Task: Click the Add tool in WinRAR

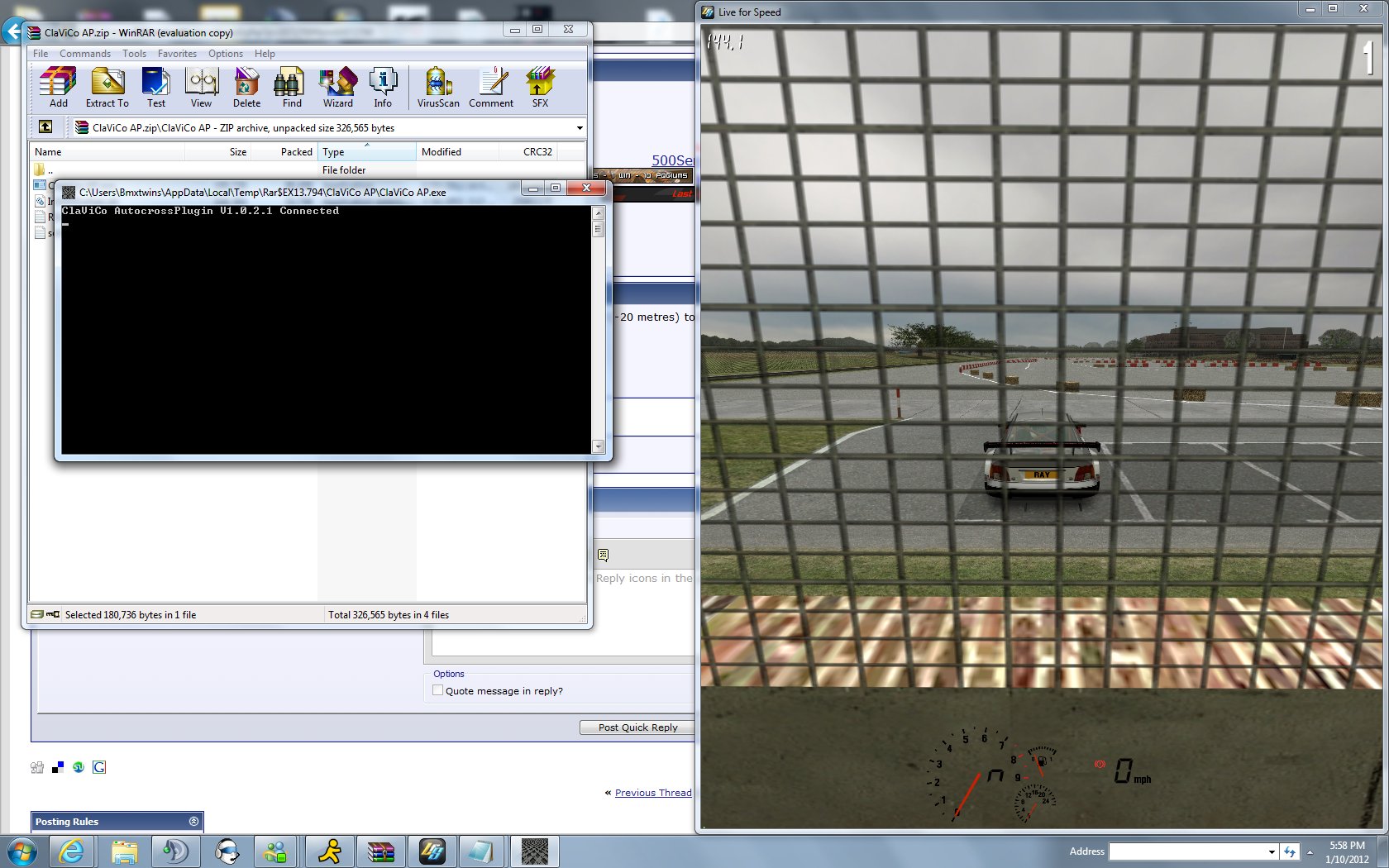Action: pyautogui.click(x=58, y=87)
